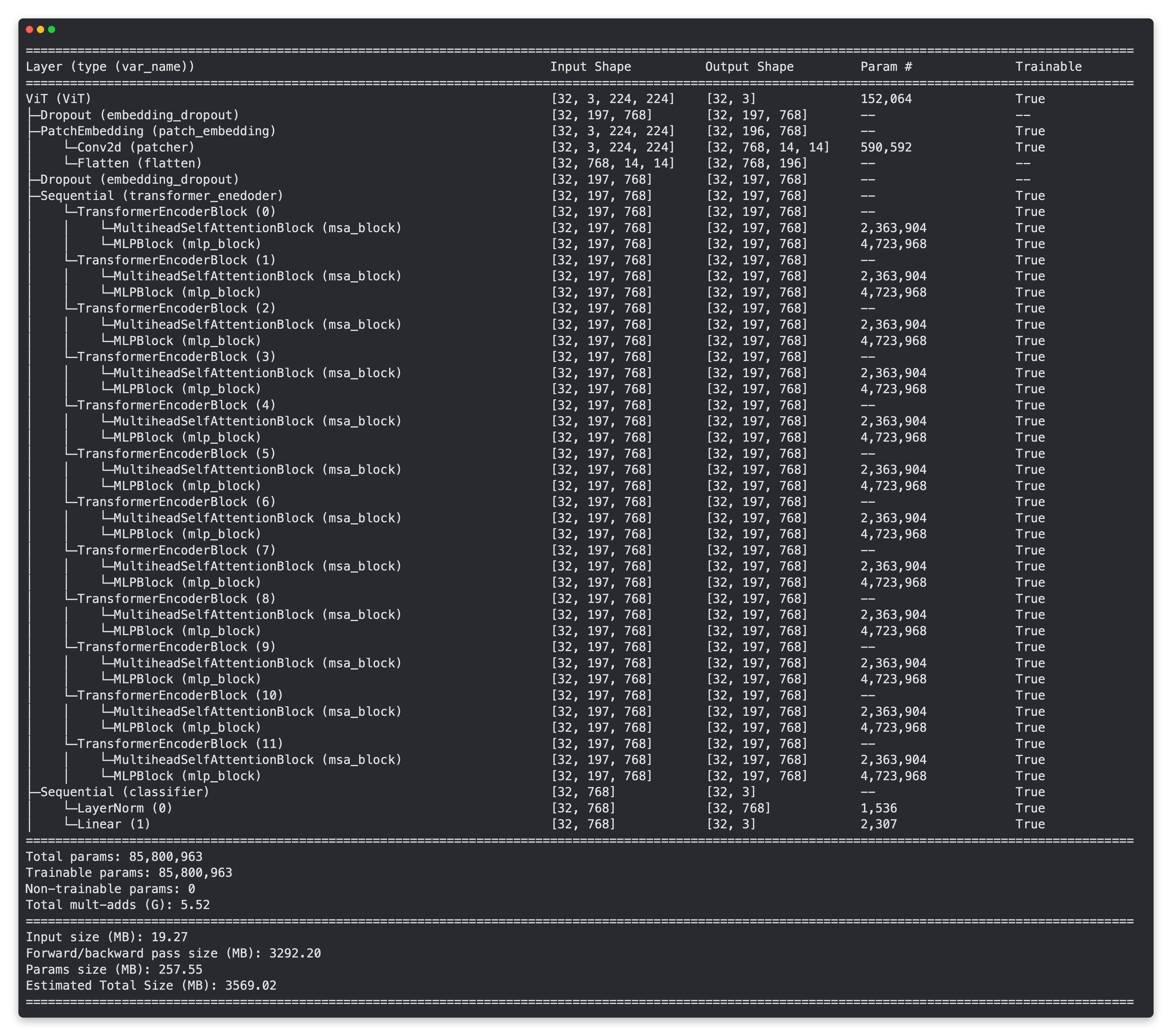Select the ViT (ViT) root row
This screenshot has width=1172, height=1036.
click(x=59, y=99)
